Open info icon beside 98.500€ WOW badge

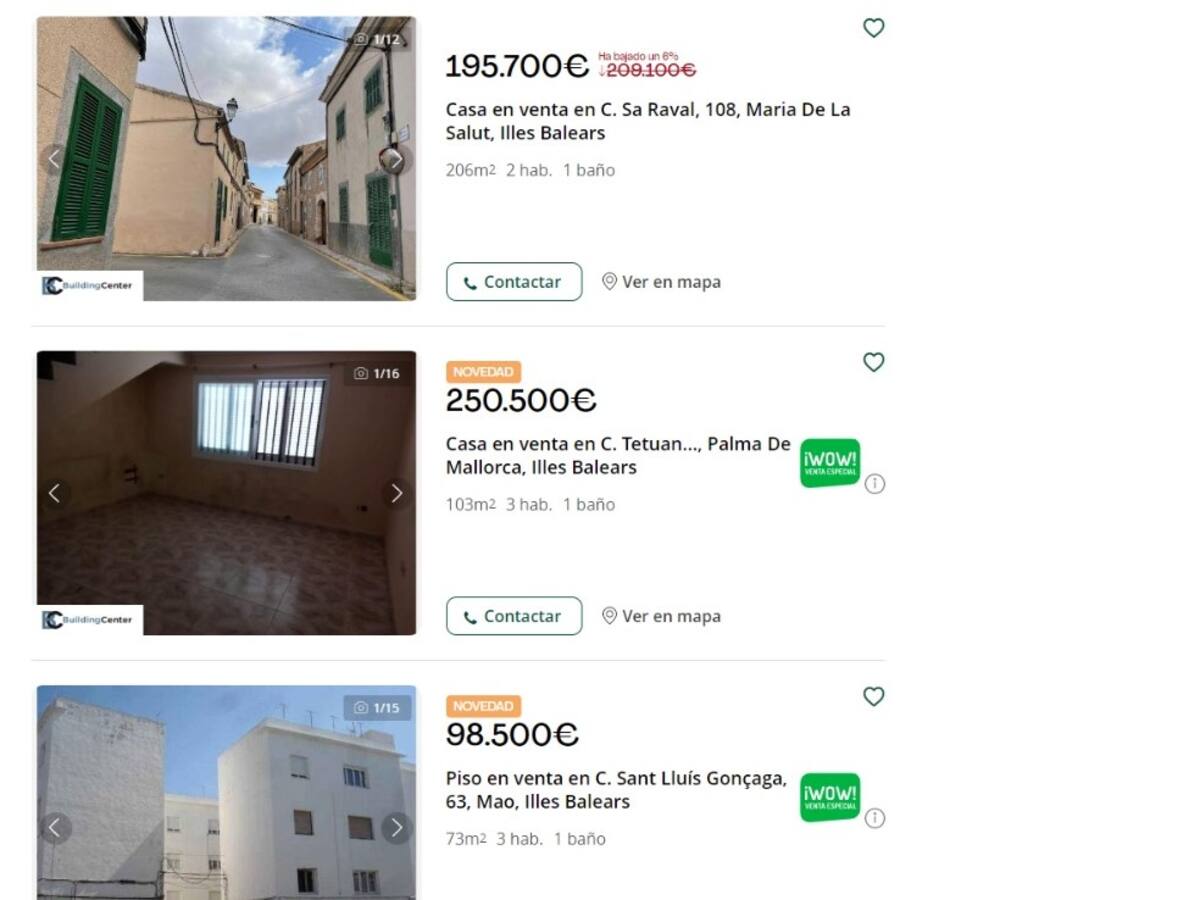874,818
